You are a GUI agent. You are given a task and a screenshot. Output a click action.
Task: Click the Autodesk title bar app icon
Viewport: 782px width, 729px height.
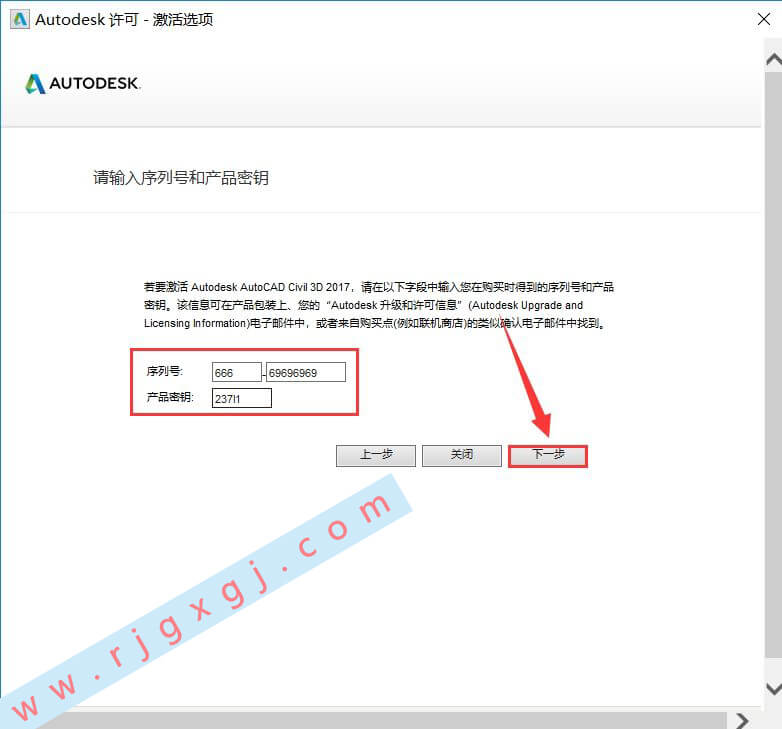point(20,19)
